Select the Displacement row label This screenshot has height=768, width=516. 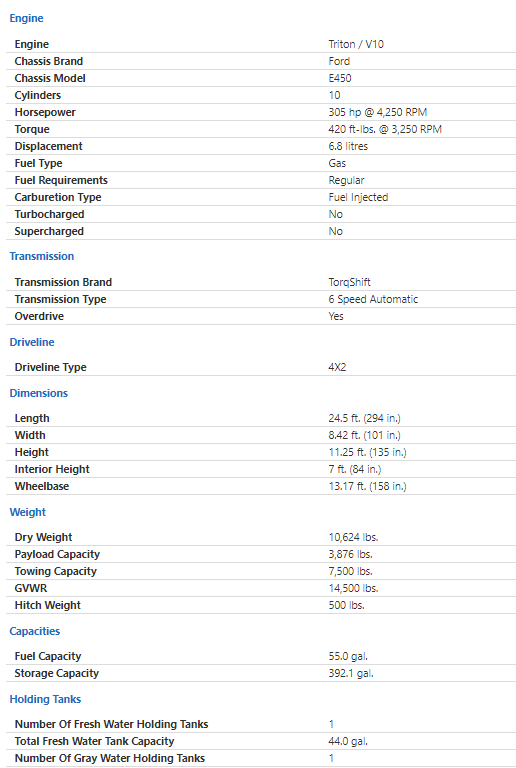click(x=48, y=146)
